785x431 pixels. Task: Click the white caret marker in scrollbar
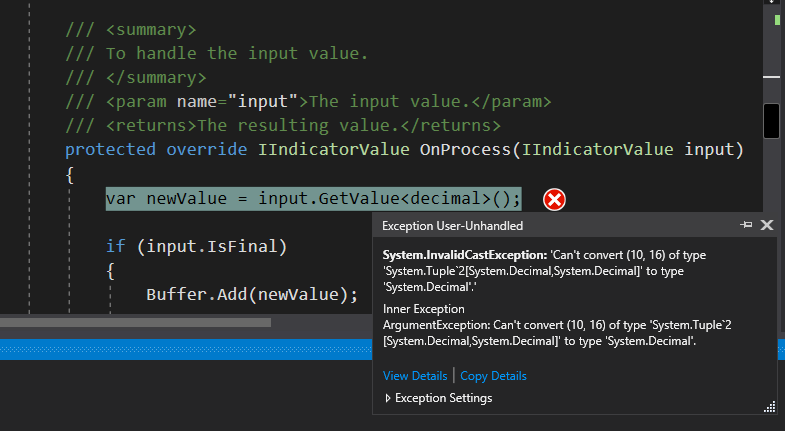click(x=771, y=77)
